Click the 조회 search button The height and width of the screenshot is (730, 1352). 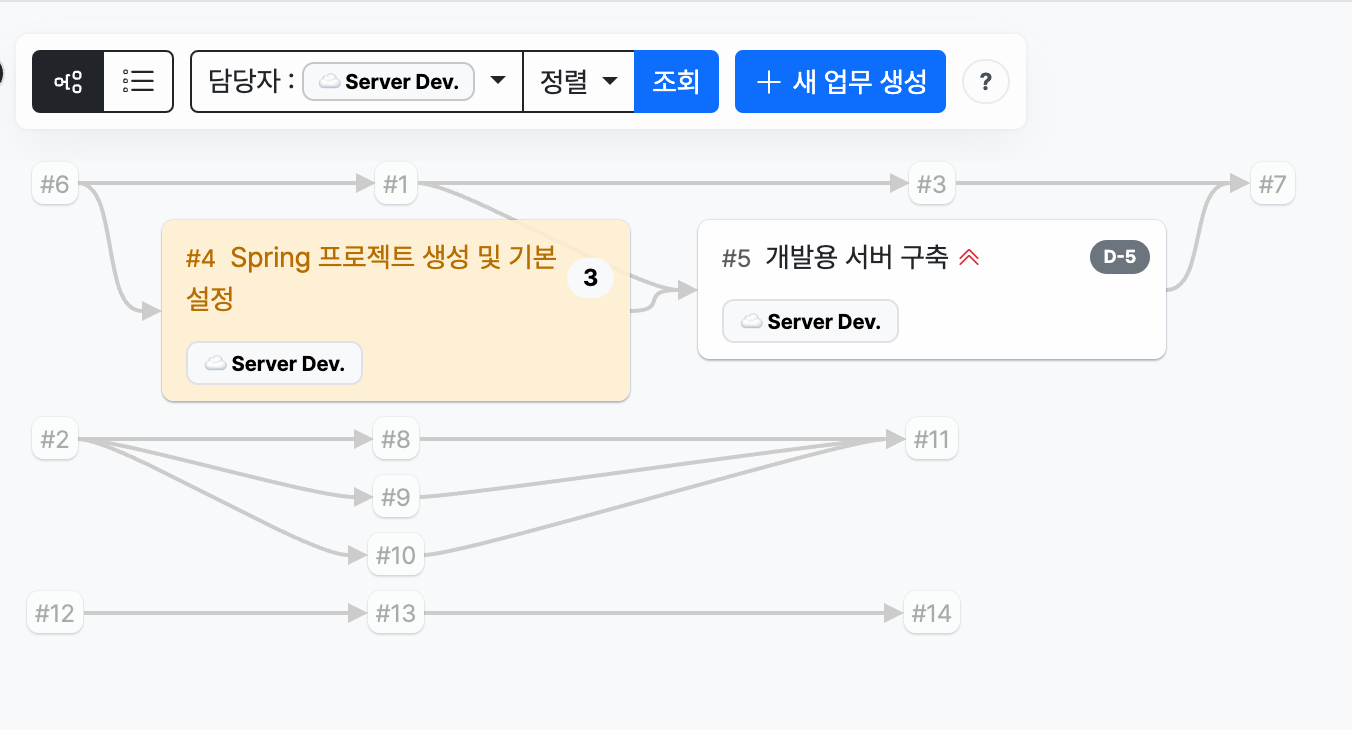coord(676,81)
